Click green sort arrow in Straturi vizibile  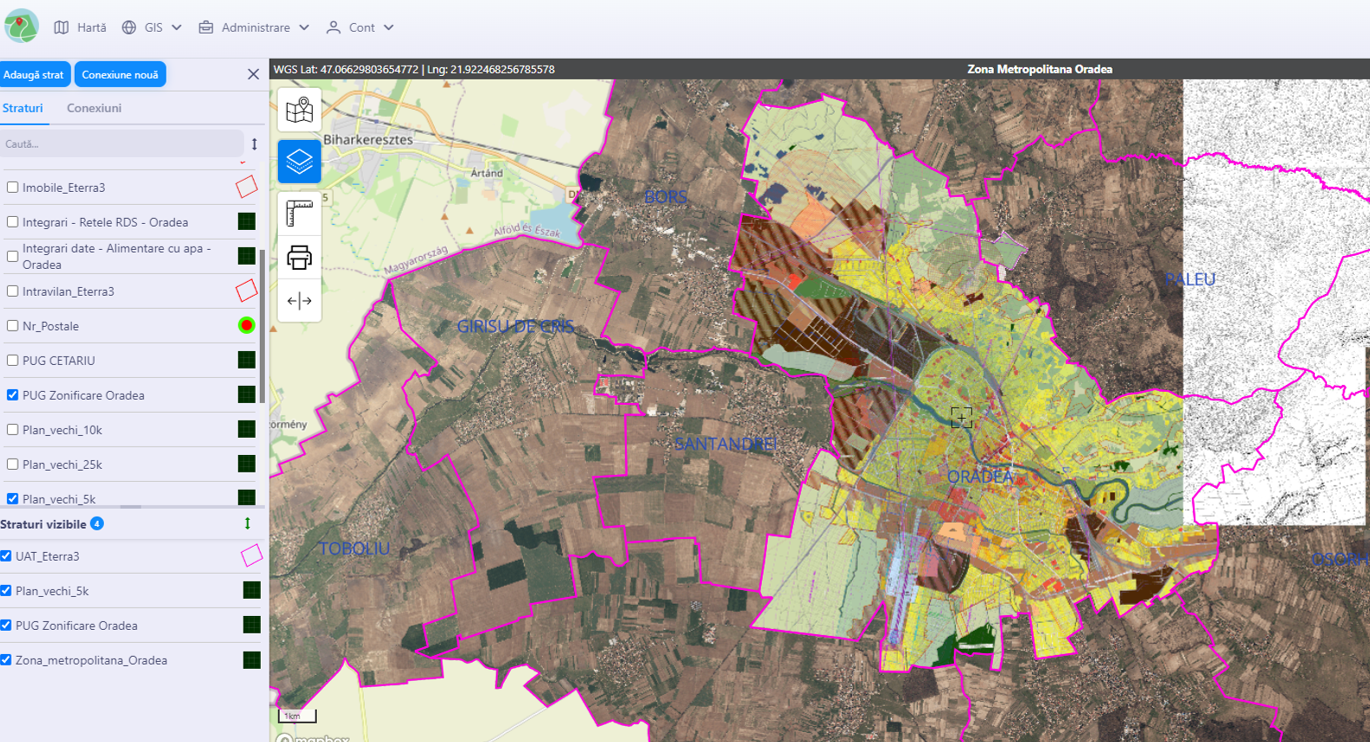[247, 524]
